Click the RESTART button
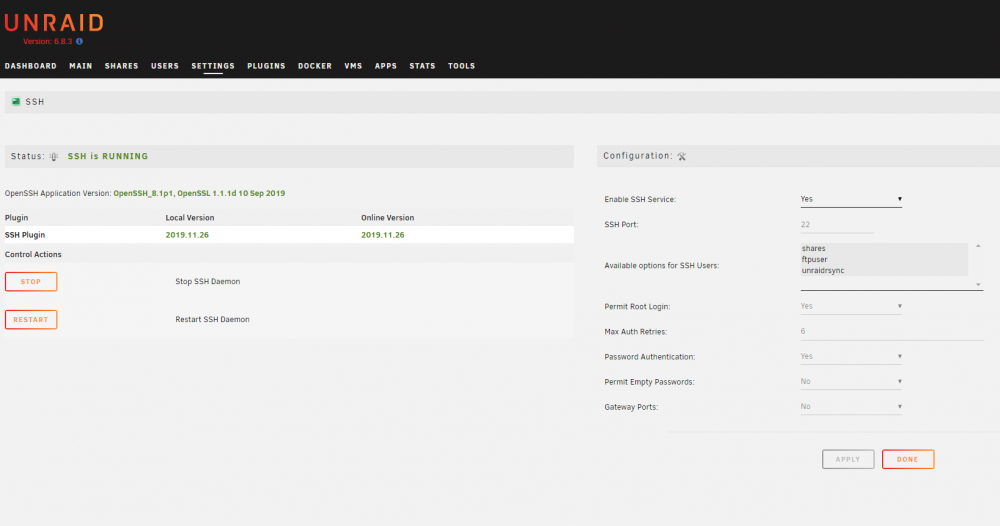 [x=31, y=320]
